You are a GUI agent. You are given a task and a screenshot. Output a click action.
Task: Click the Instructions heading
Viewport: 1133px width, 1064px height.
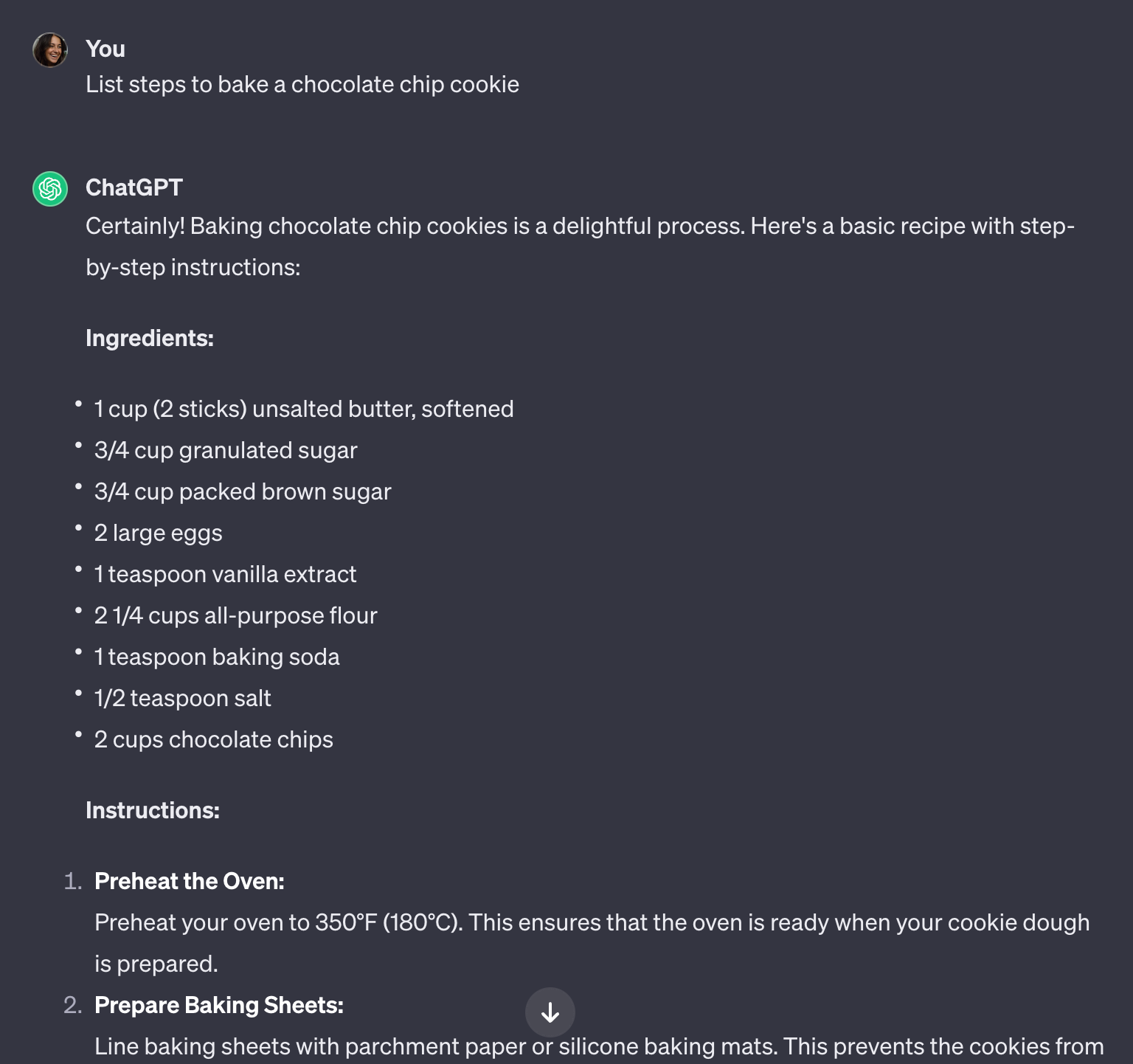pos(153,810)
